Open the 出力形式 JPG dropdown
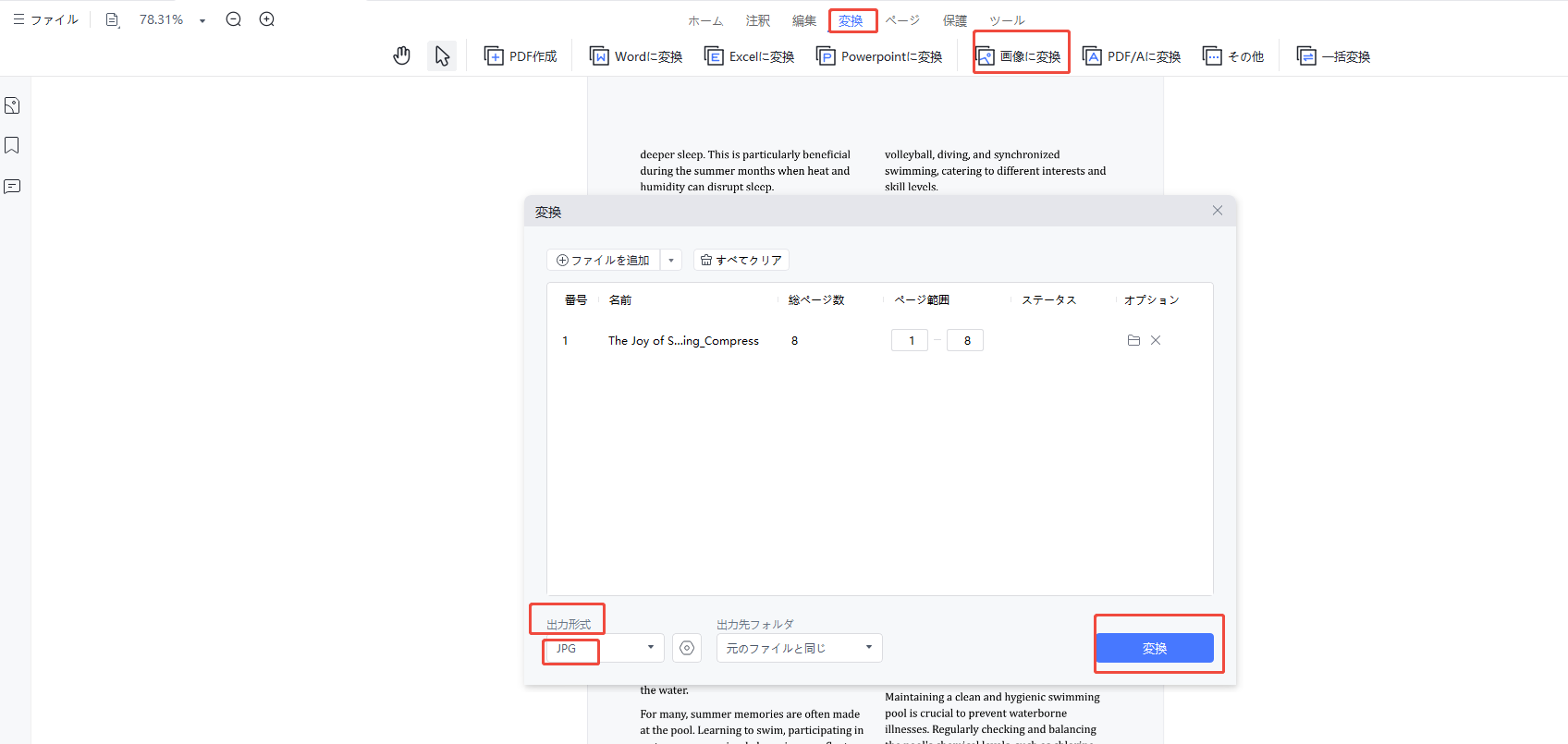 click(606, 648)
